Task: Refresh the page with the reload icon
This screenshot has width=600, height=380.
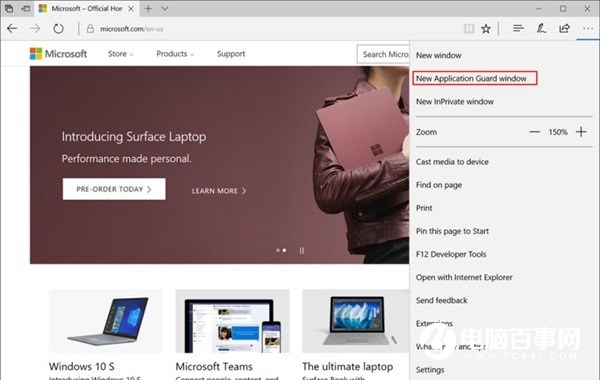Action: click(58, 28)
